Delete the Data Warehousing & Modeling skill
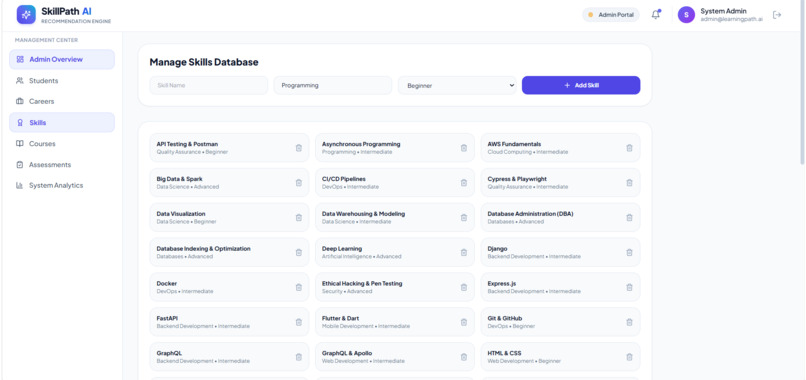Image resolution: width=806 pixels, height=380 pixels. (464, 218)
